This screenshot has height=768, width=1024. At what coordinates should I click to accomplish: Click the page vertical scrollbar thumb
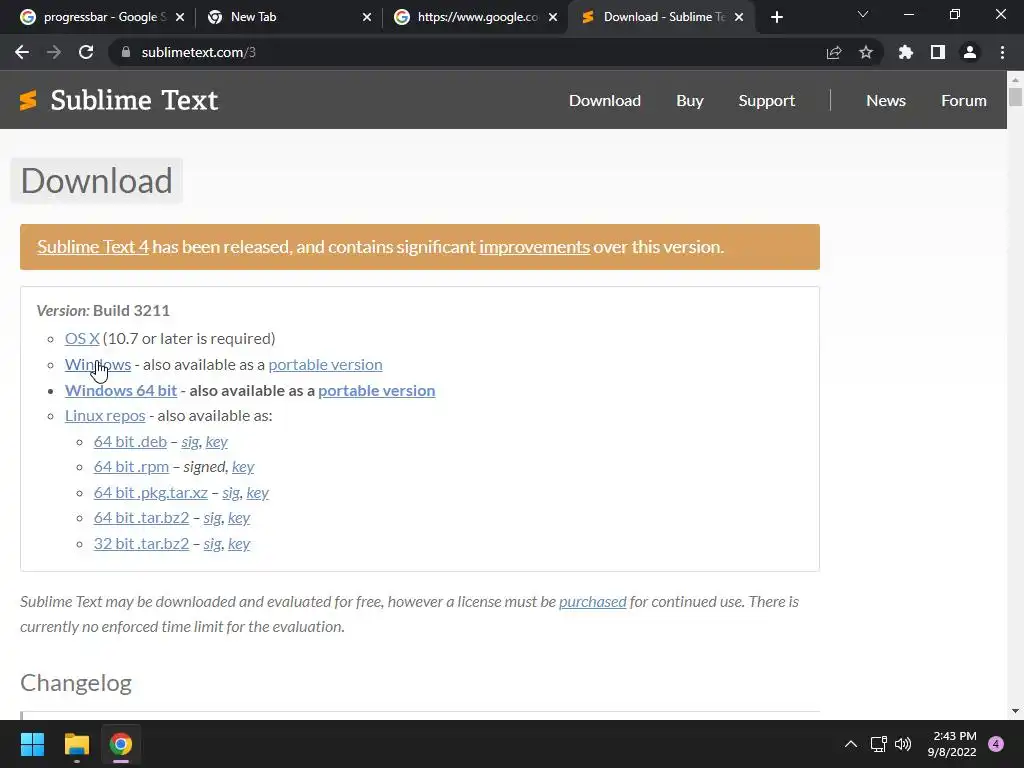(x=1015, y=97)
